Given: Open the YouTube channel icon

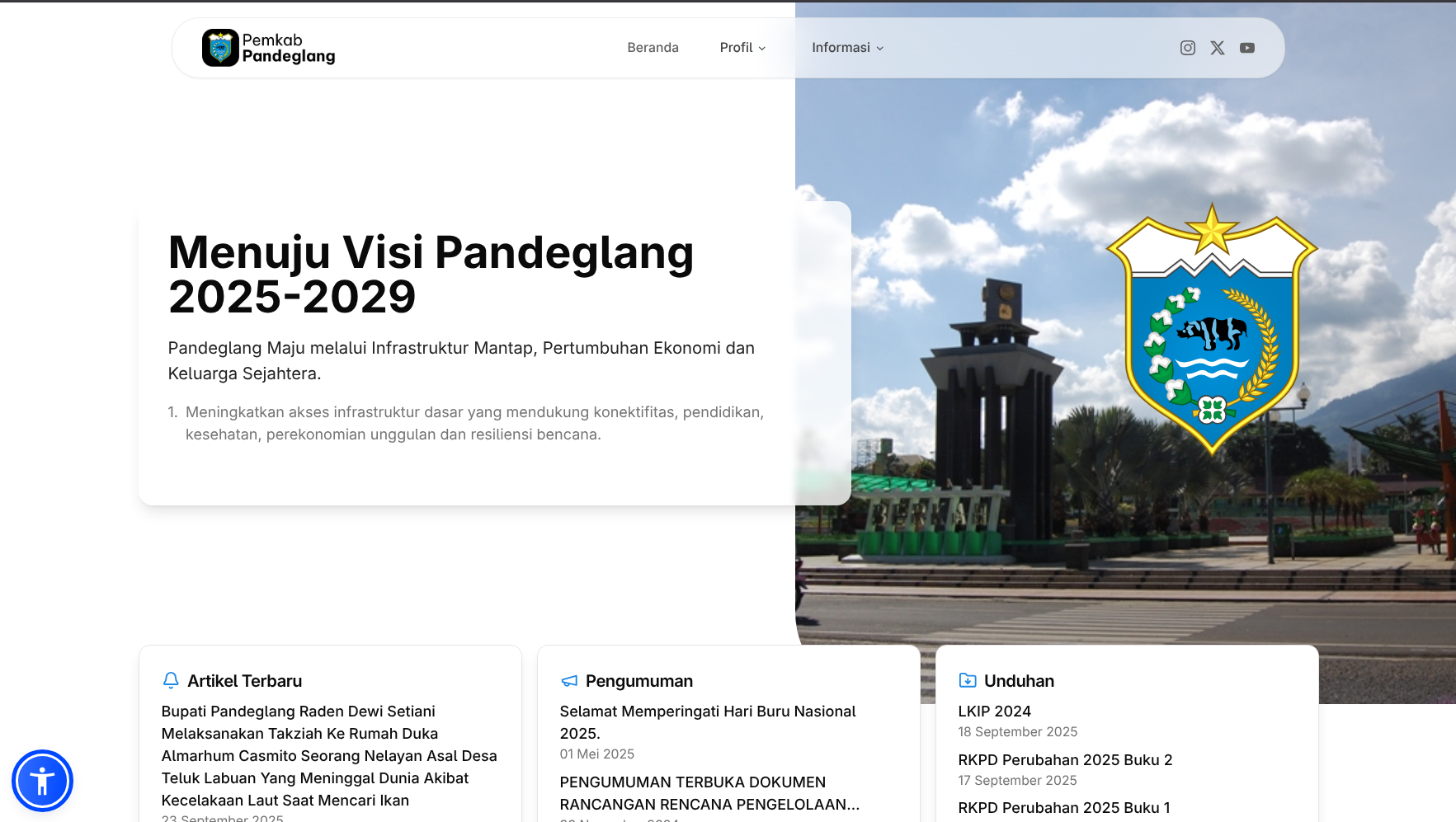Looking at the screenshot, I should [x=1247, y=47].
